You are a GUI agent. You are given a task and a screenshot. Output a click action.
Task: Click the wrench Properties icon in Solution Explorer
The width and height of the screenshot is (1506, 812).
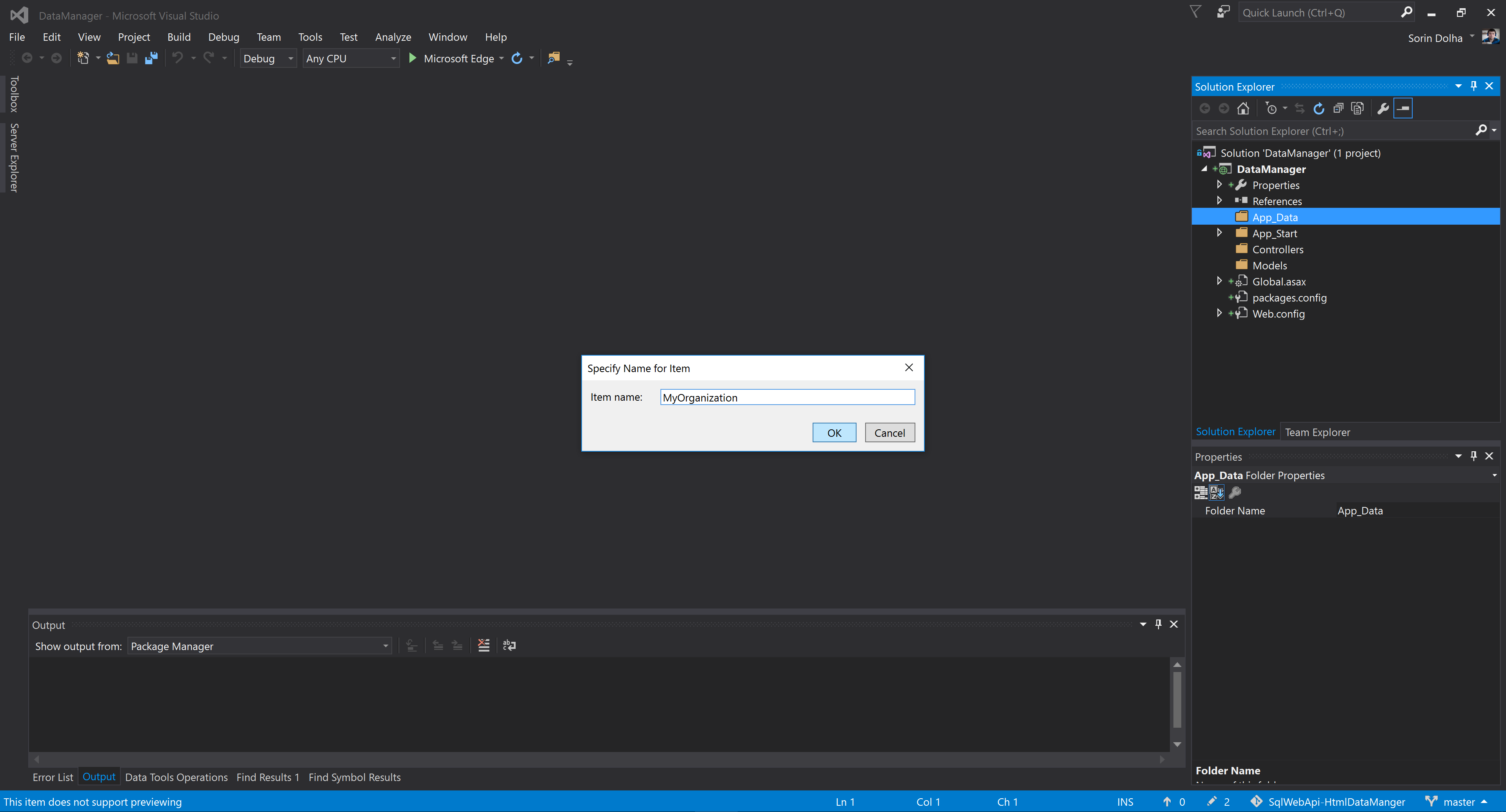(x=1382, y=109)
